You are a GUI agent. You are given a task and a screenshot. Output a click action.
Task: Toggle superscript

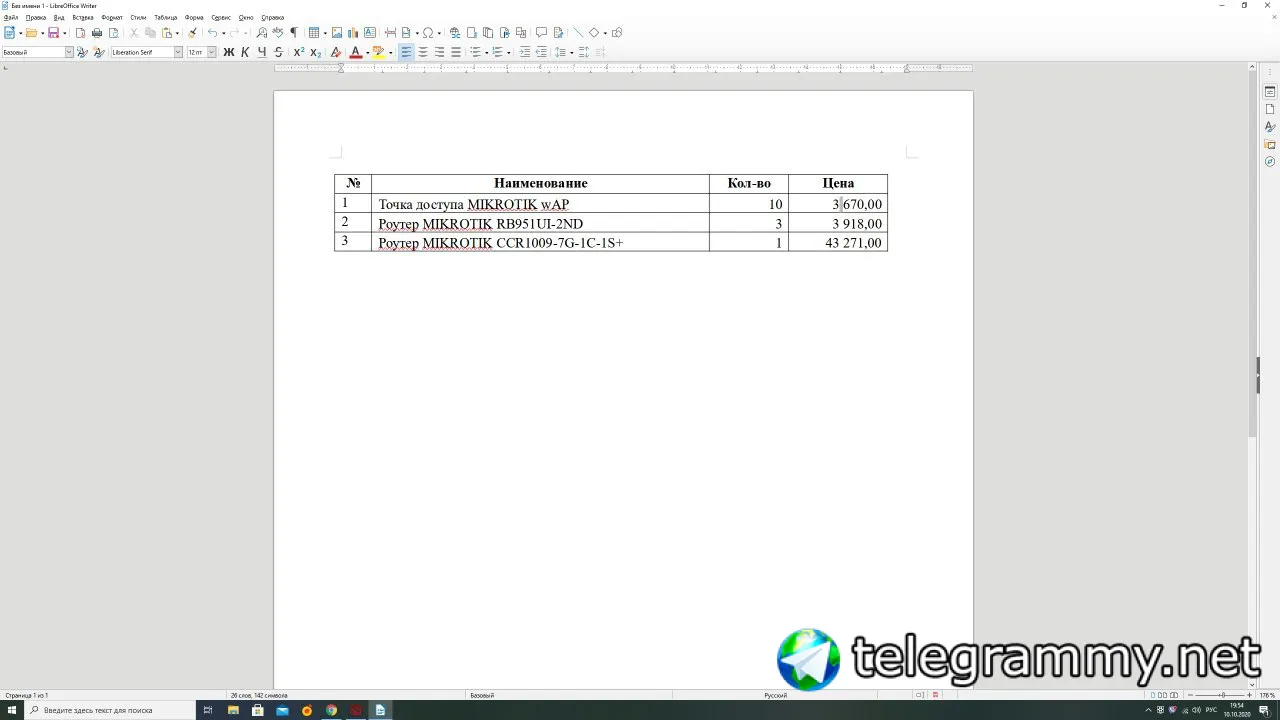pos(299,52)
